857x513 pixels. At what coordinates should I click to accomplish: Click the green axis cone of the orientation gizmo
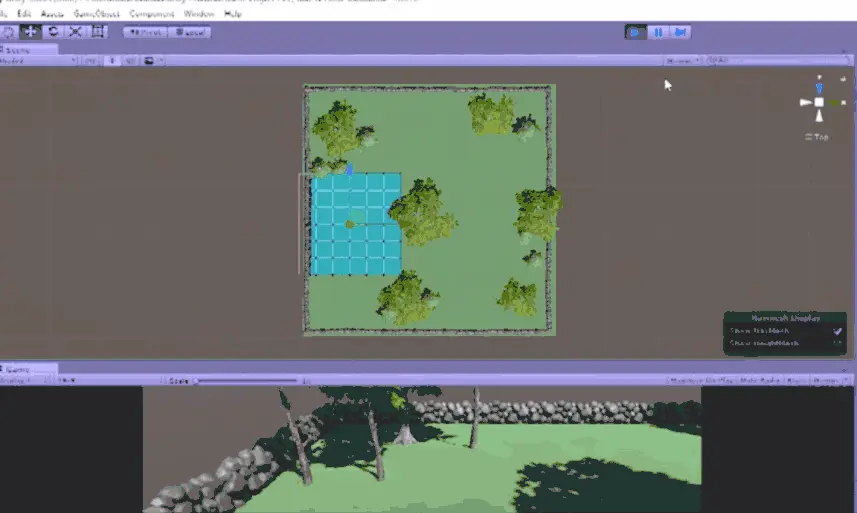833,103
